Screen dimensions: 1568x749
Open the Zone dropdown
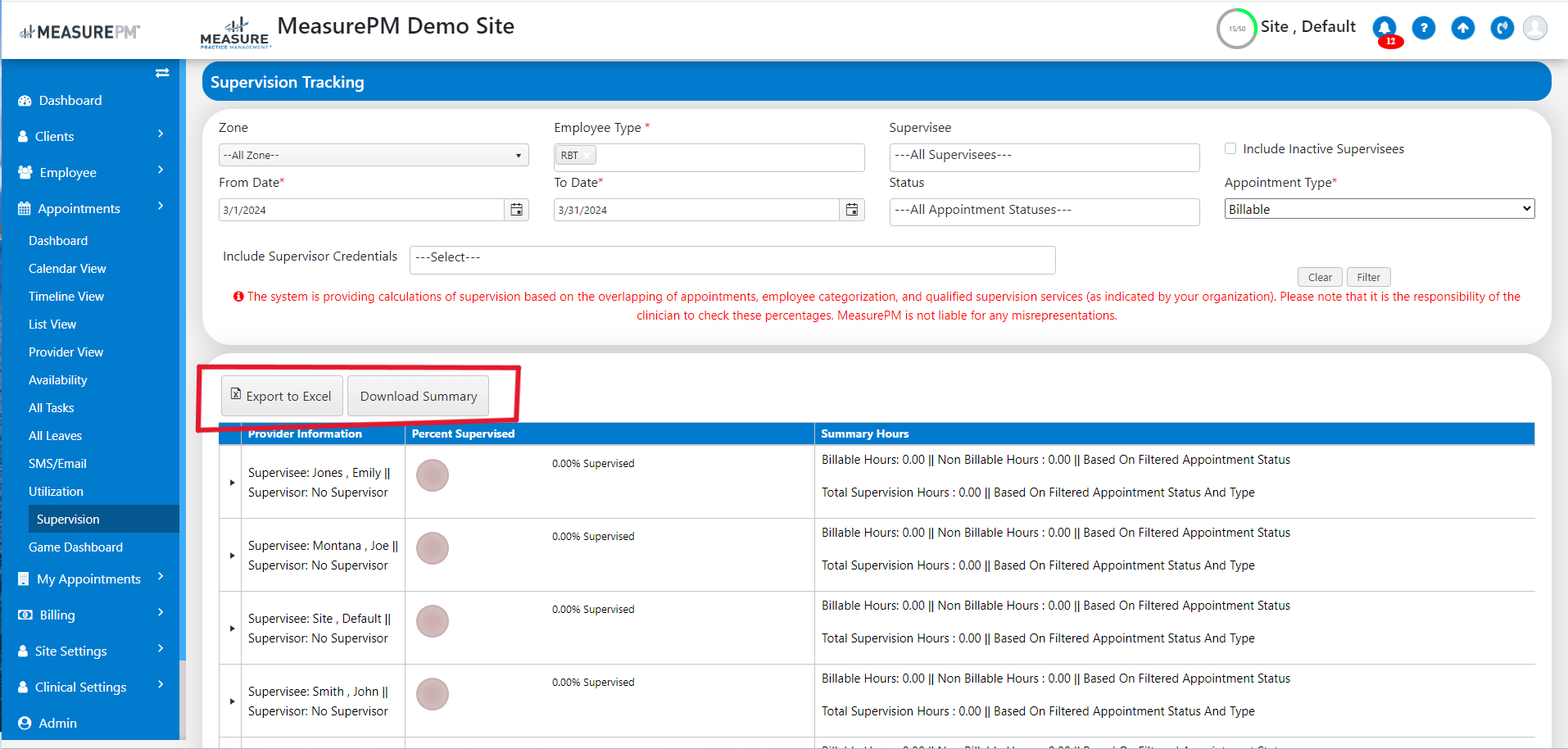(374, 155)
